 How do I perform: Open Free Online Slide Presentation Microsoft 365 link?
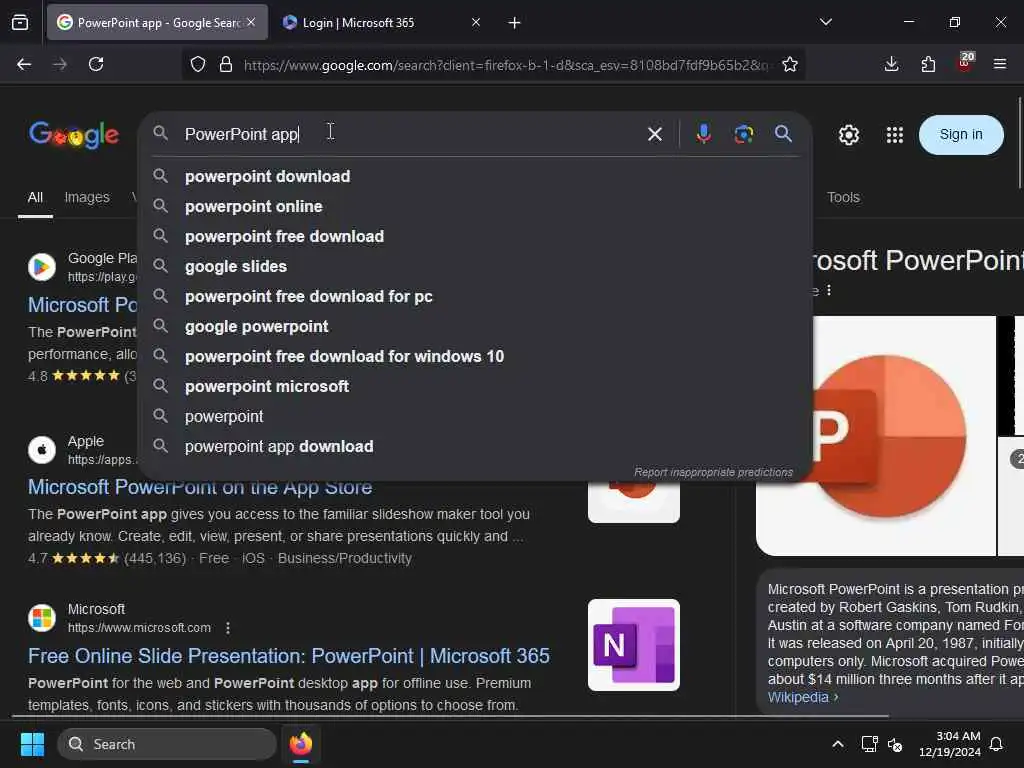[289, 656]
